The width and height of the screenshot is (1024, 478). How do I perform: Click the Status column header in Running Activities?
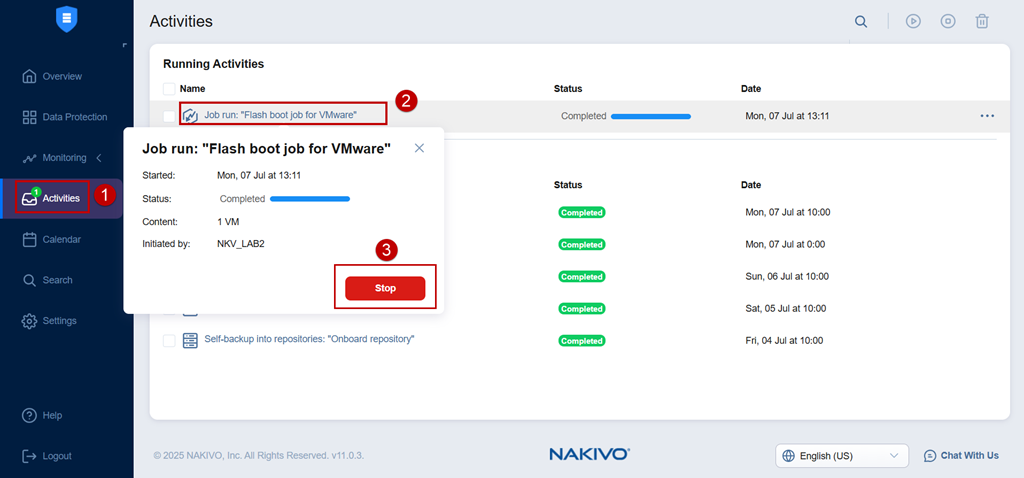point(568,89)
